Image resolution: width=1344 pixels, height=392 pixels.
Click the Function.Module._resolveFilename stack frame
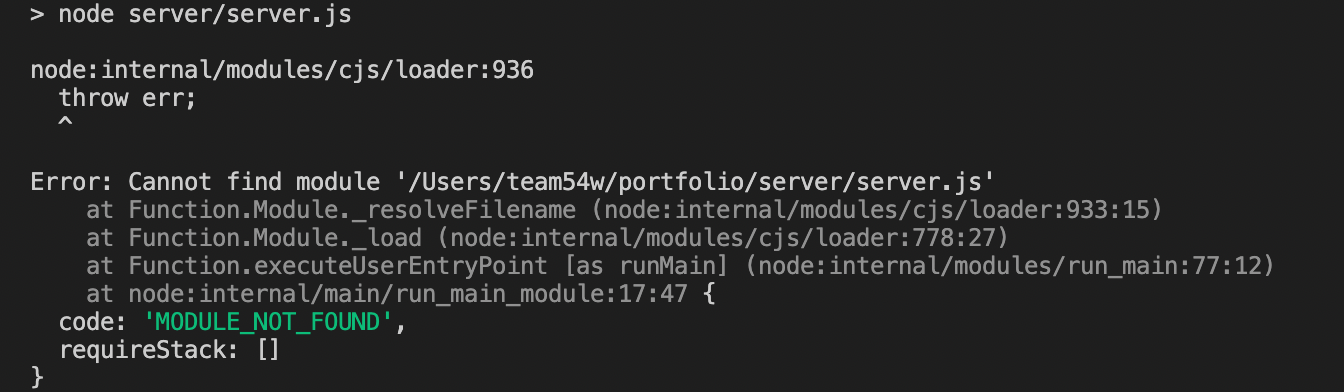point(352,210)
